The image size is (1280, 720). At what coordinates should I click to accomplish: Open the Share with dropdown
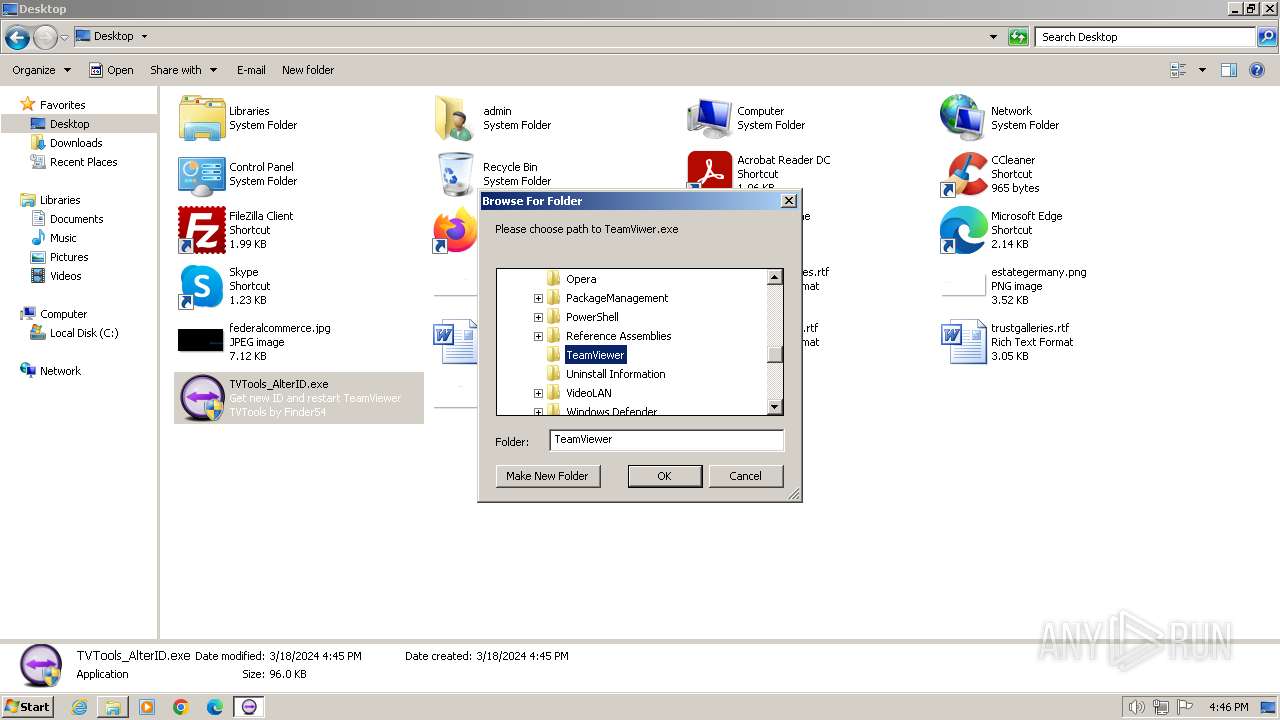tap(183, 70)
